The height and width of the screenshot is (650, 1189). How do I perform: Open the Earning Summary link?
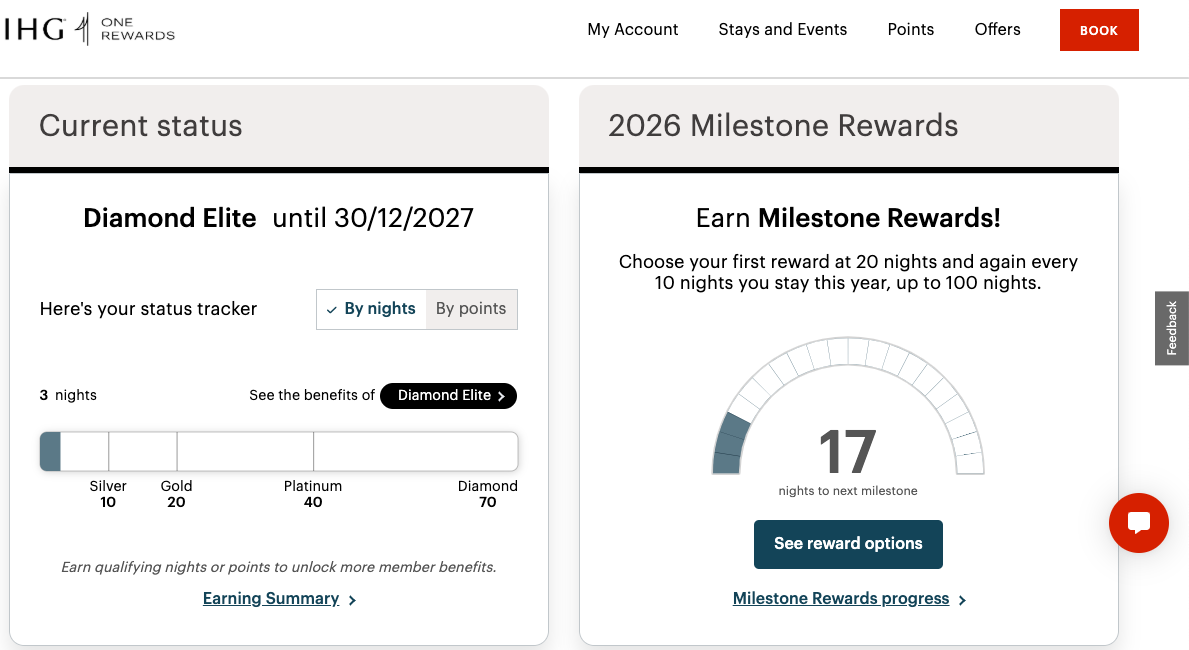[271, 599]
